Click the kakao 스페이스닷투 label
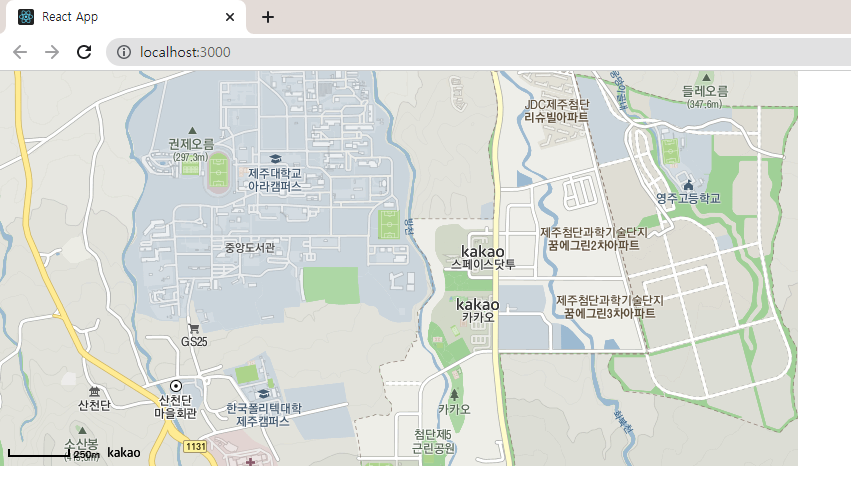The image size is (851, 495). 482,258
